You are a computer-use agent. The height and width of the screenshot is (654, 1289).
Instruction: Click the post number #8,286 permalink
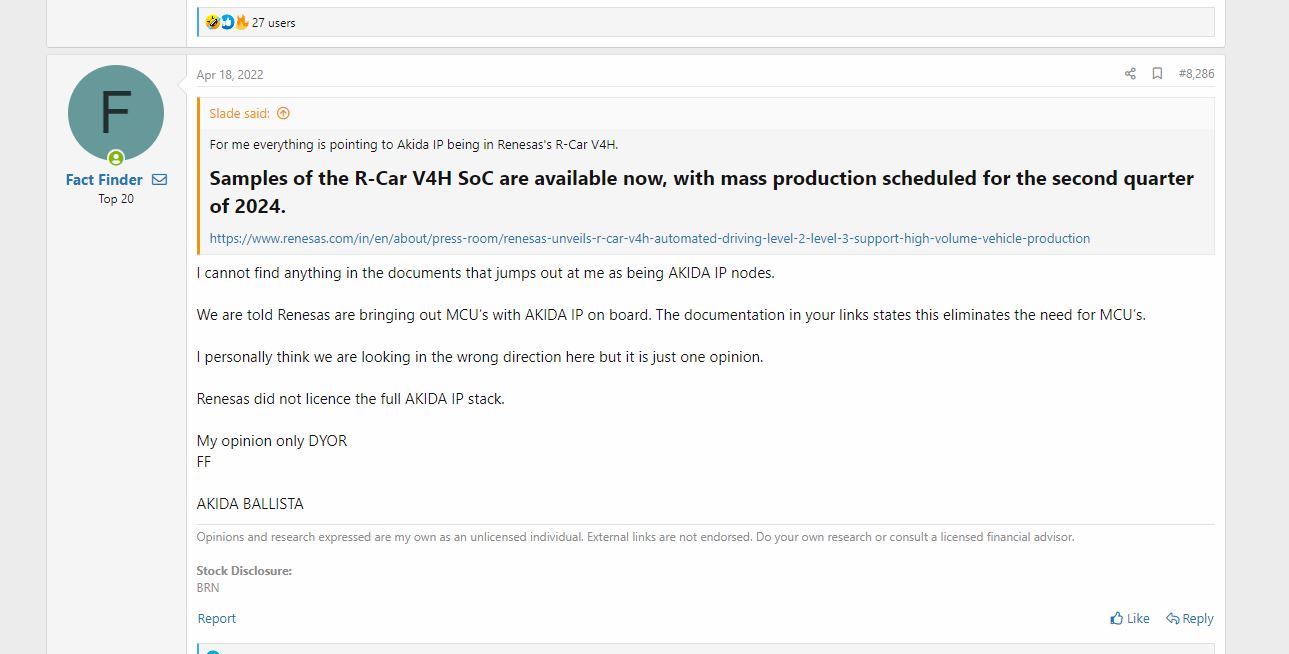click(1196, 74)
